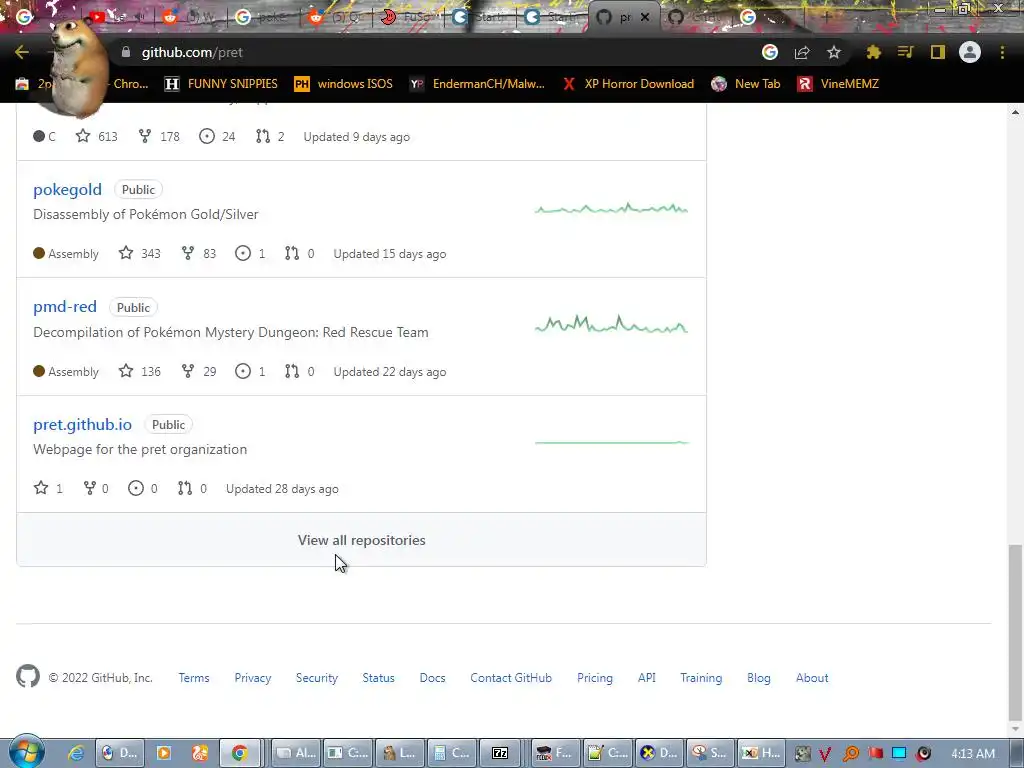Screen dimensions: 1024x768
Task: Close the active GitHub pret tab
Action: click(645, 17)
